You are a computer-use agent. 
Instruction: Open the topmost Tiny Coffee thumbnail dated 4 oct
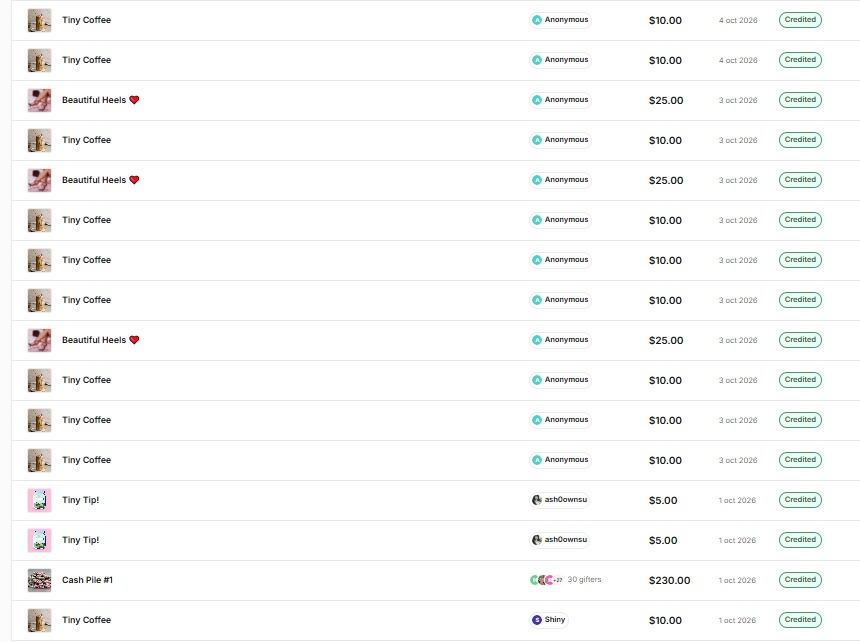39,20
